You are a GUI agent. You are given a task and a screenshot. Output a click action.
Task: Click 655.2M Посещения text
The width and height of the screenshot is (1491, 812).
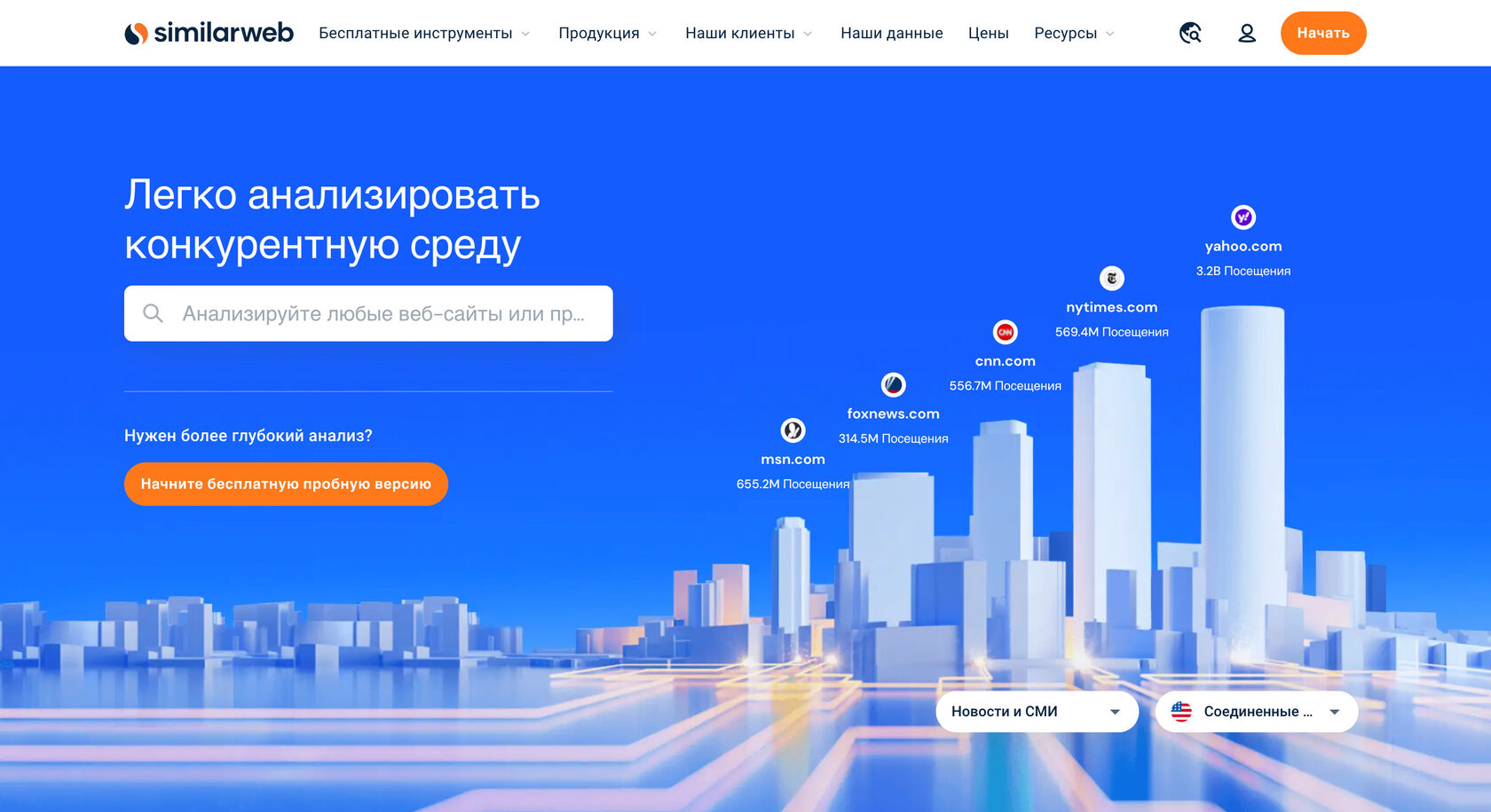click(793, 484)
